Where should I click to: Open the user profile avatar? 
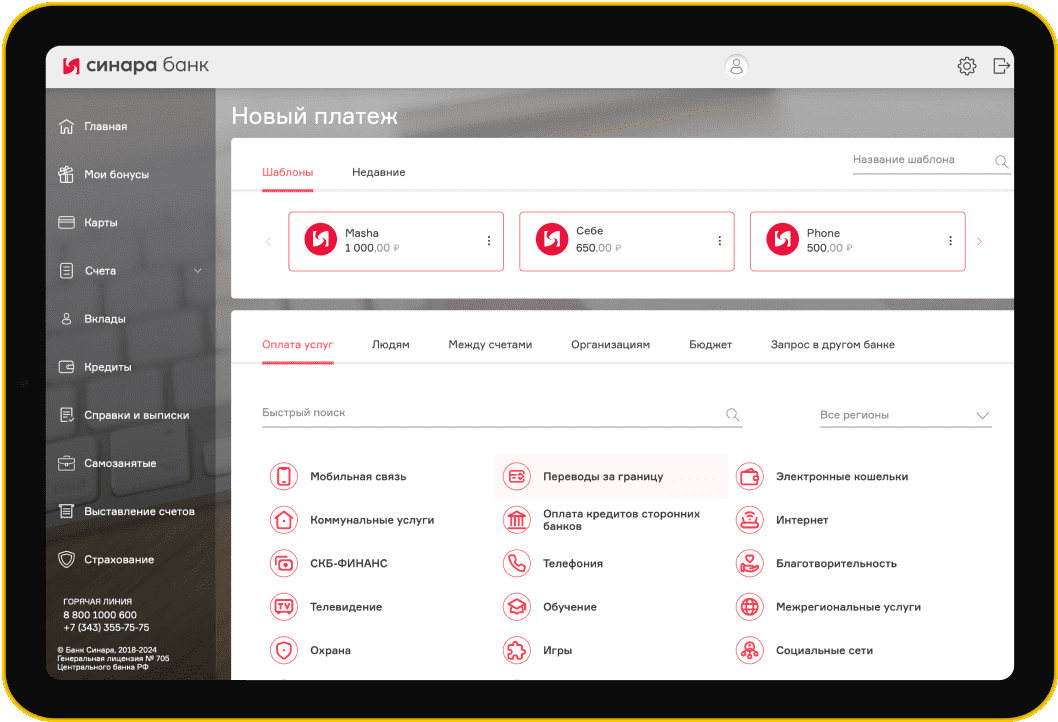[736, 66]
